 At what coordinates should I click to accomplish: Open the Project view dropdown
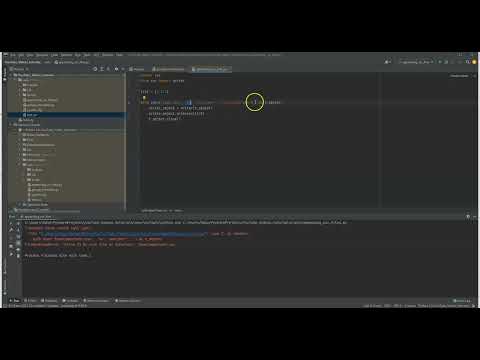coord(19,69)
